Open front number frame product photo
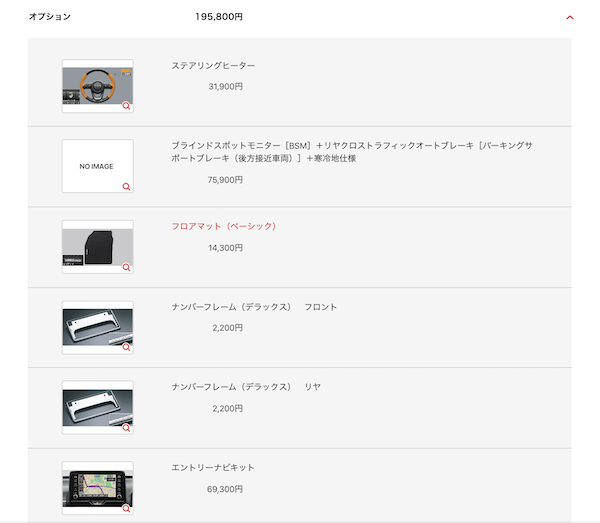 96,326
